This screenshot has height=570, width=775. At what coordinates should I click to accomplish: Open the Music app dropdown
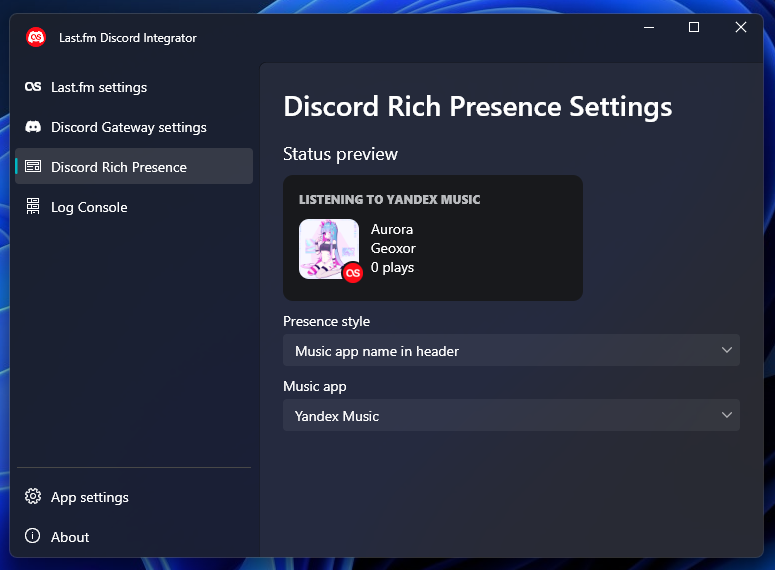511,415
